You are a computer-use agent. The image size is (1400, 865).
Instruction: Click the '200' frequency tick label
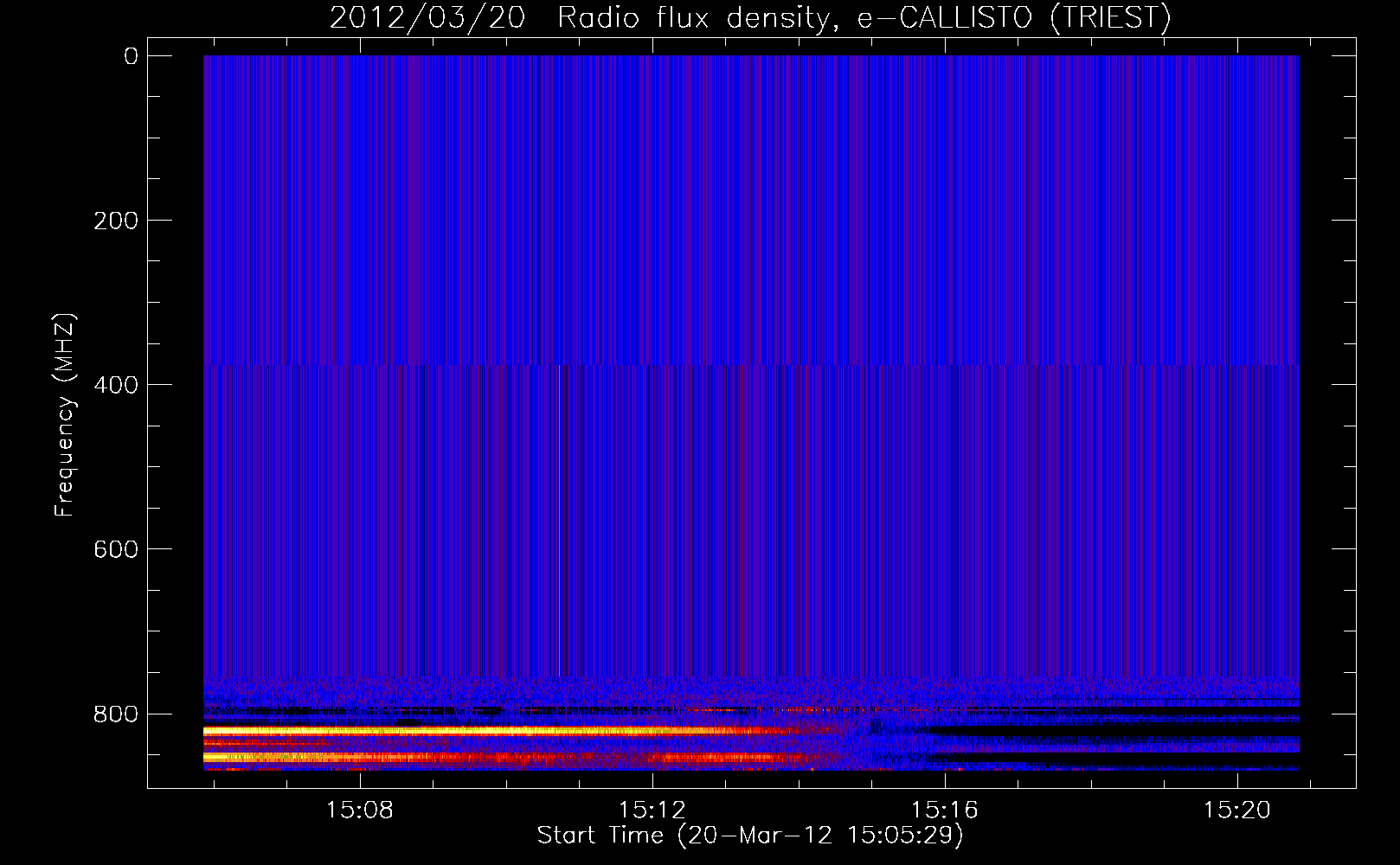(116, 221)
